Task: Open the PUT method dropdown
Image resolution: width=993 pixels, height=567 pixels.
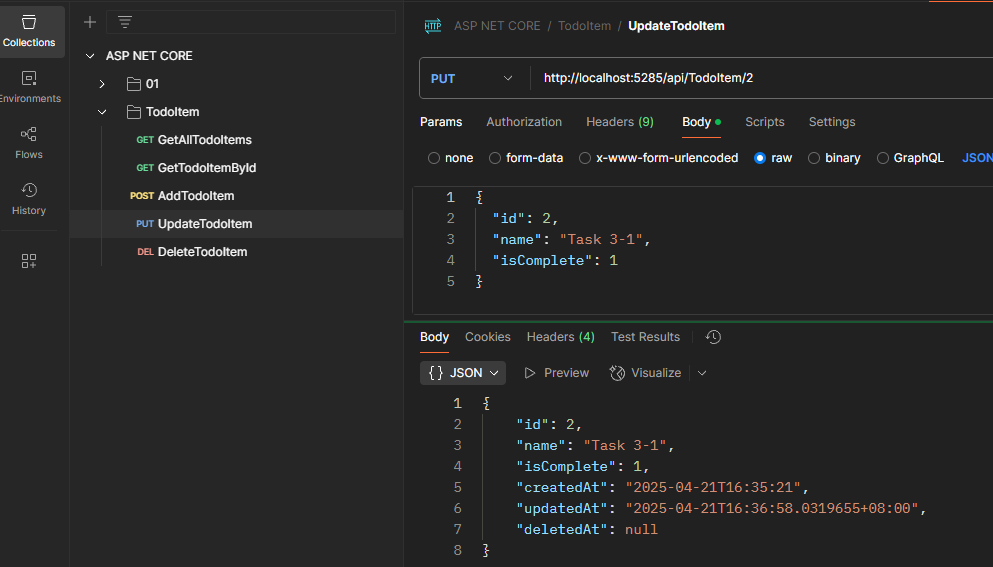Action: (470, 78)
